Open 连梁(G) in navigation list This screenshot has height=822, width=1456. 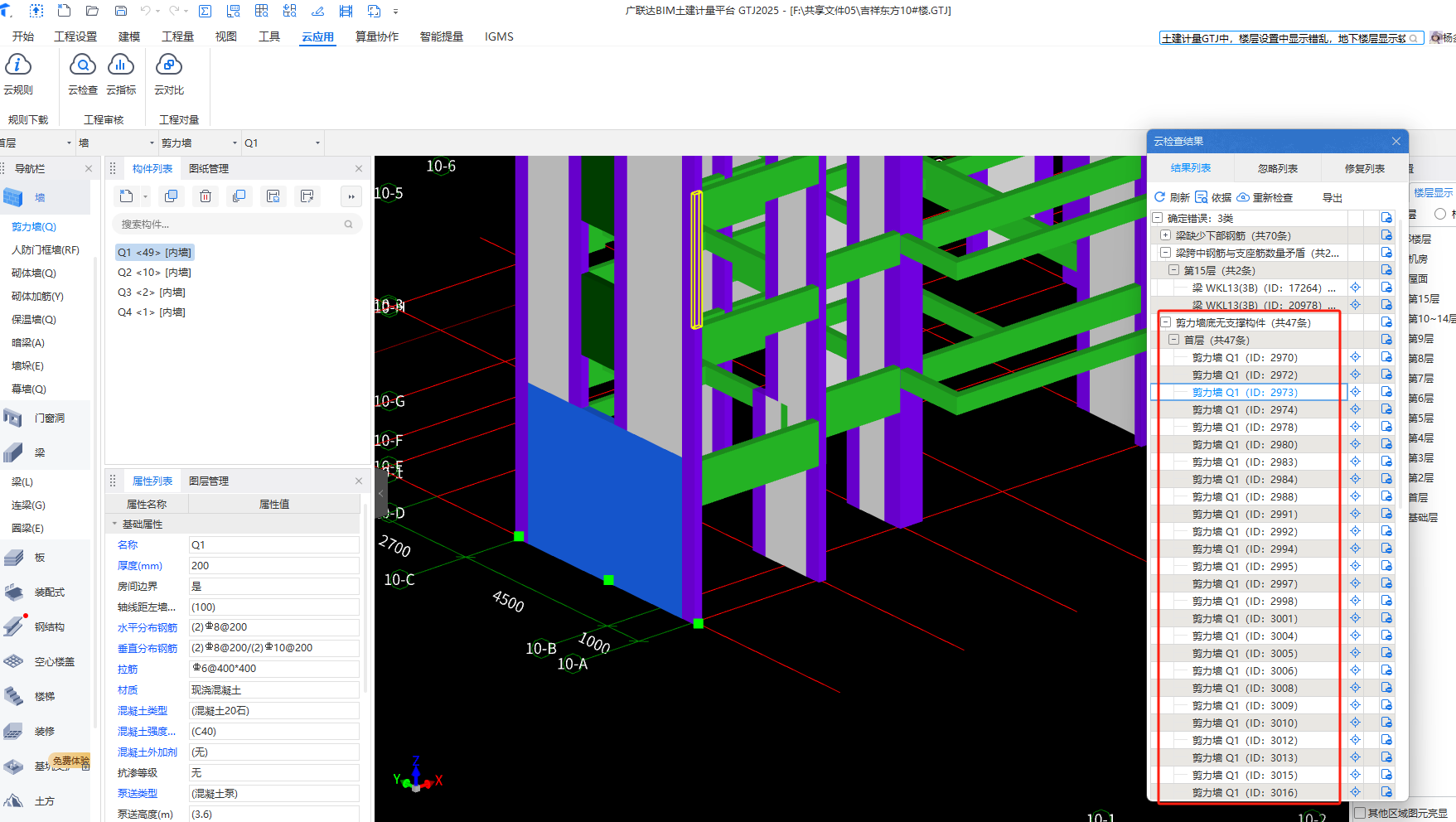28,505
